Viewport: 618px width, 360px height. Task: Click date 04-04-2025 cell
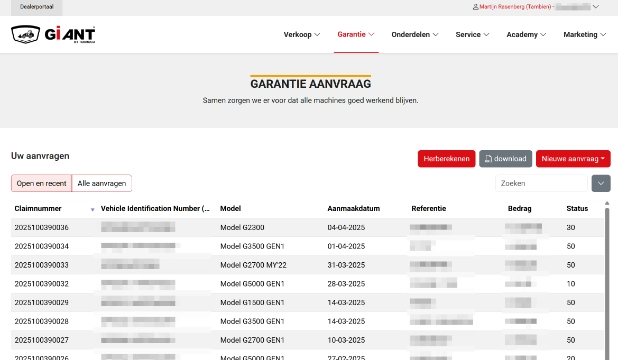(x=346, y=228)
